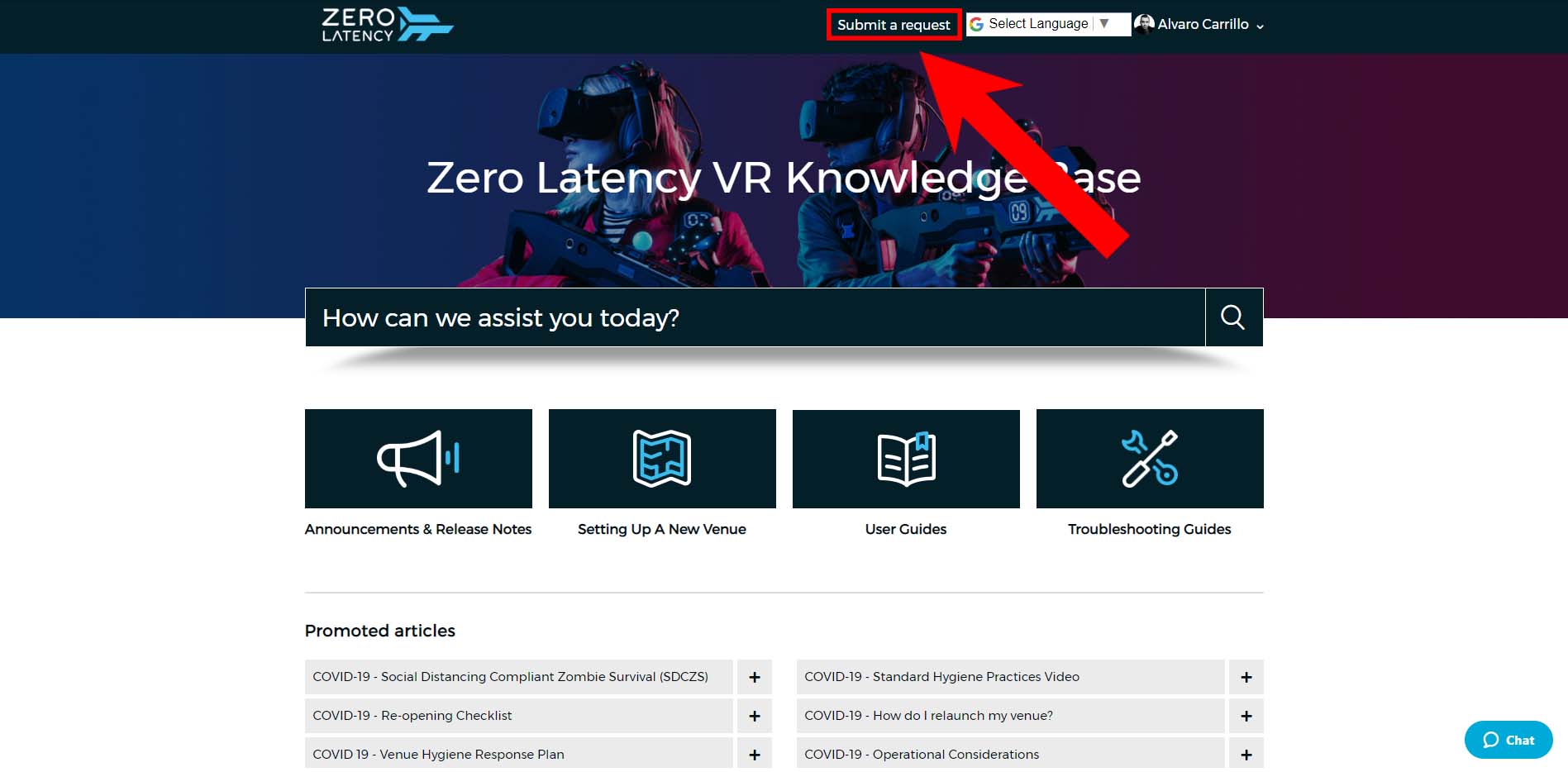Open the Announcements megaphone tile
This screenshot has height=772, width=1568.
tap(418, 459)
